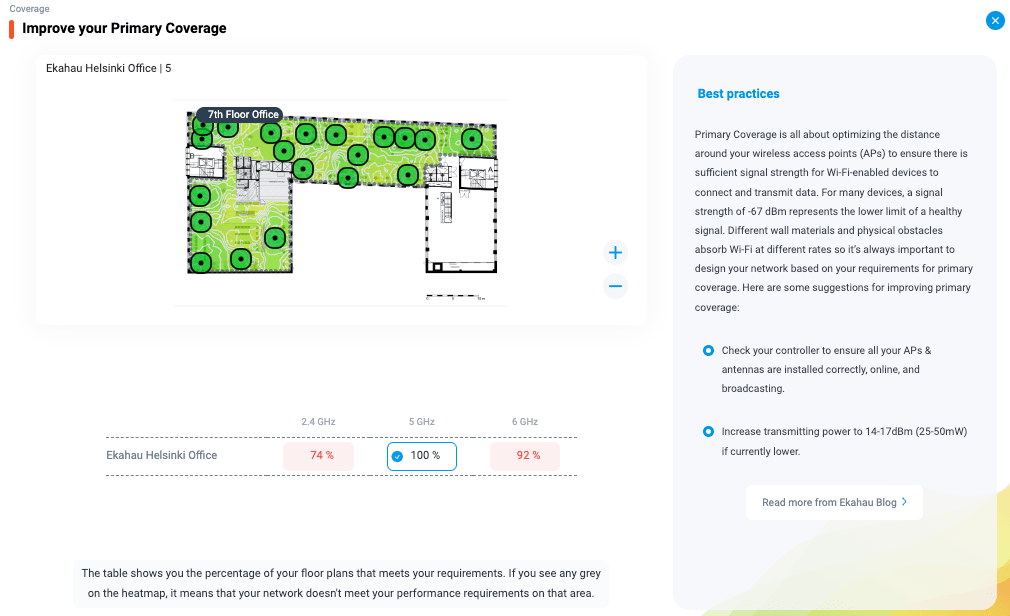The height and width of the screenshot is (616, 1010).
Task: Zoom out with the minus button
Action: coord(616,286)
